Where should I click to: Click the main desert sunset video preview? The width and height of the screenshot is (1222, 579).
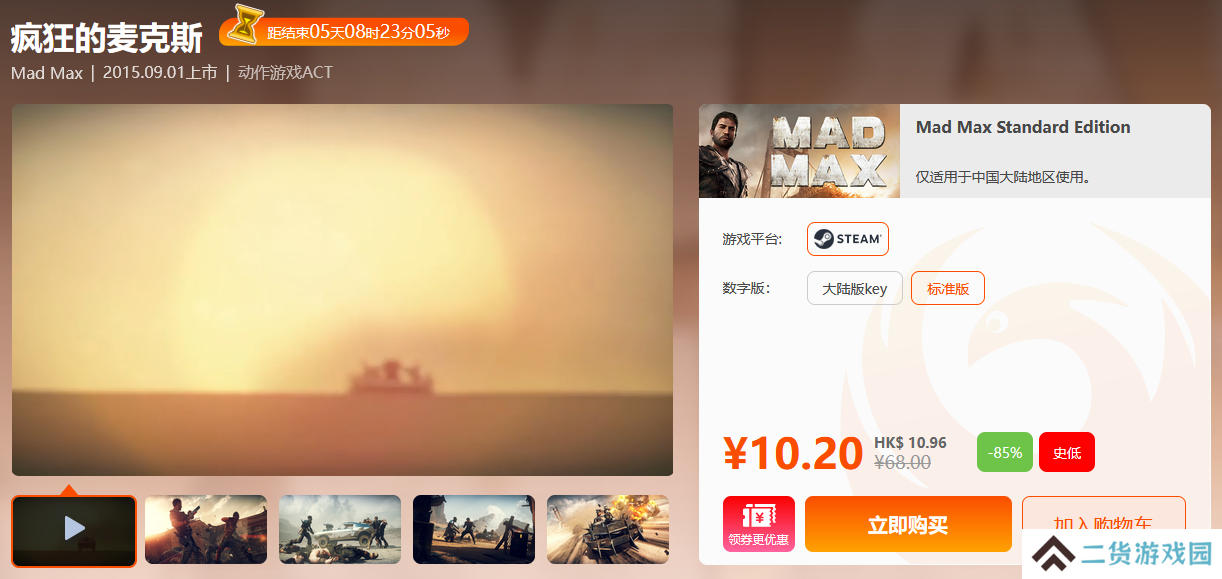point(342,290)
